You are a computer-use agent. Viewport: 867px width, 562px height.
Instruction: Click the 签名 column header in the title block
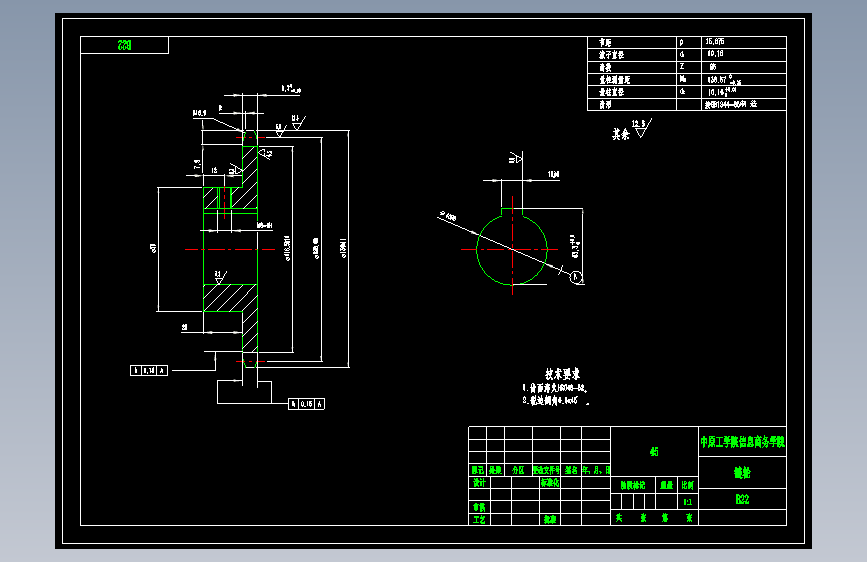571,470
